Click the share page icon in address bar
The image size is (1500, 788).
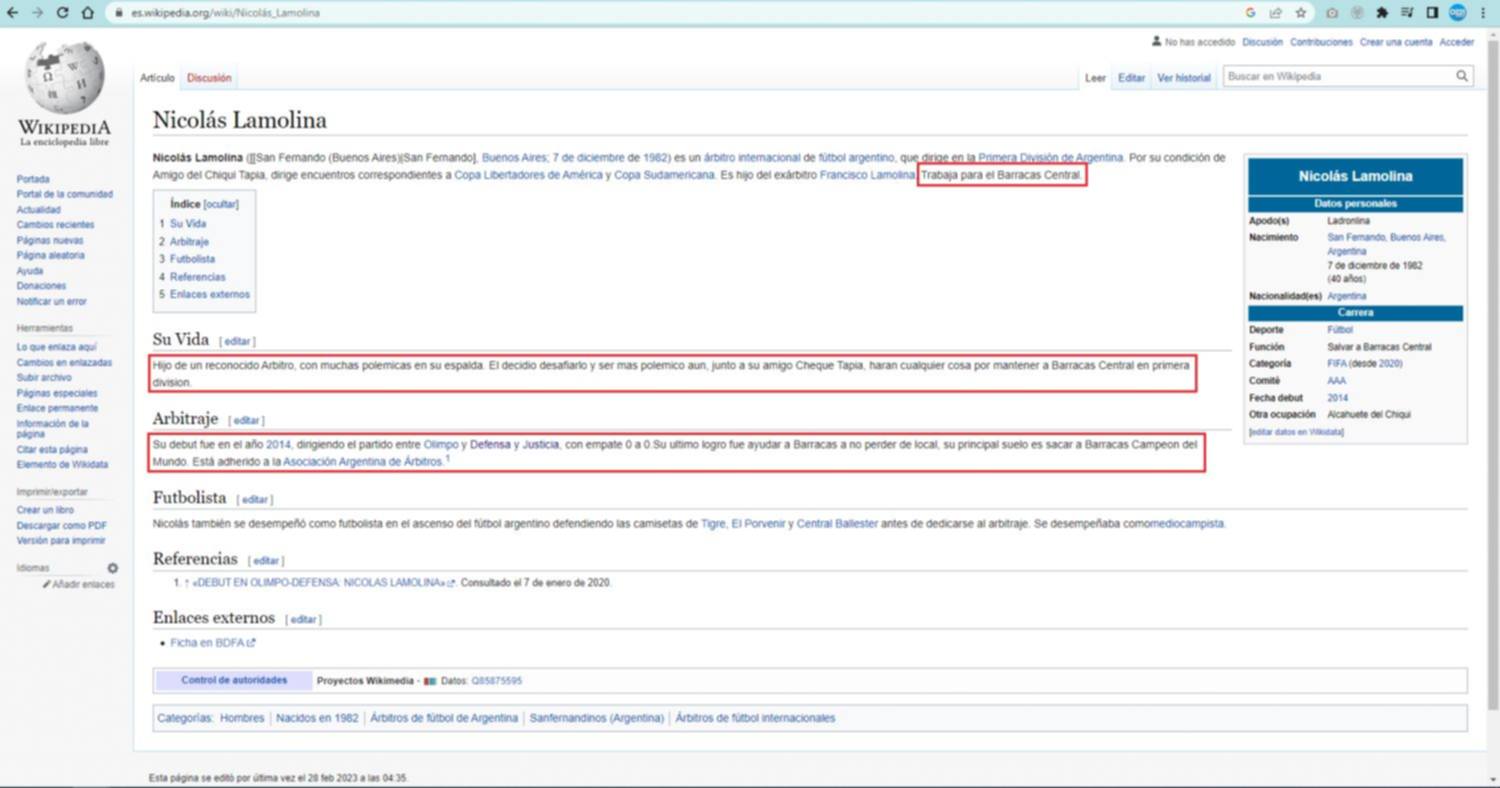1276,13
